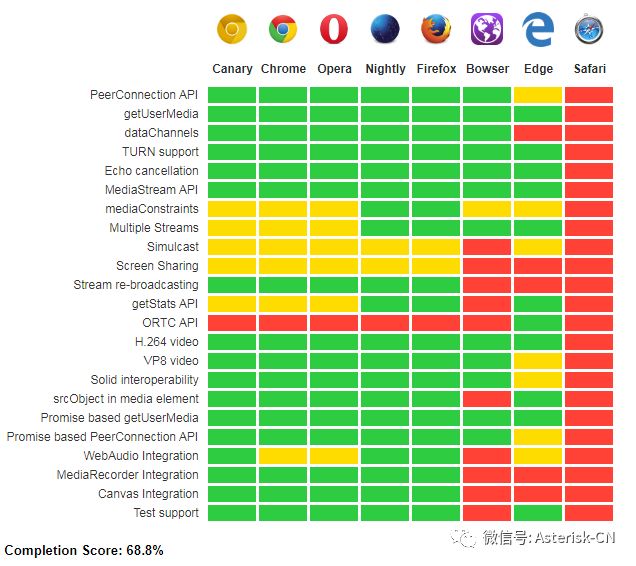Click the PeerConnection API row label
The image size is (636, 566).
click(144, 95)
